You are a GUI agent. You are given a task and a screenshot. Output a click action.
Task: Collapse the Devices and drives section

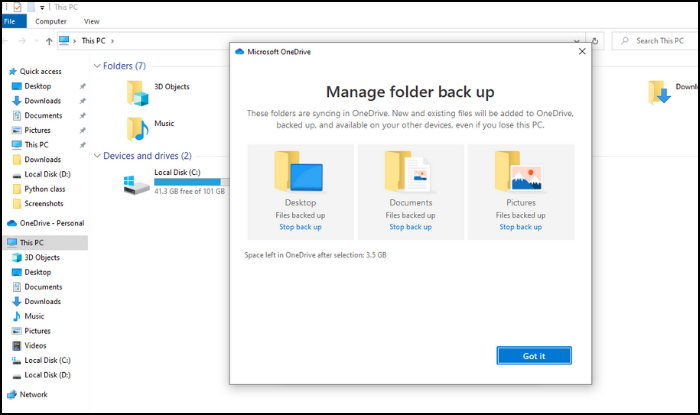(97, 156)
